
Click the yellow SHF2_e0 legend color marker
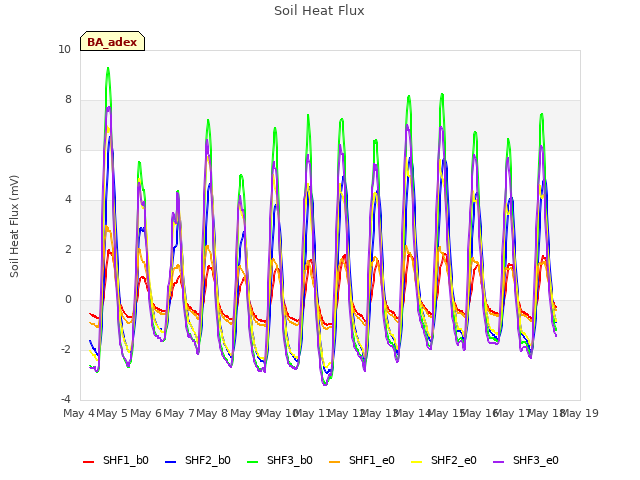pyautogui.click(x=417, y=461)
